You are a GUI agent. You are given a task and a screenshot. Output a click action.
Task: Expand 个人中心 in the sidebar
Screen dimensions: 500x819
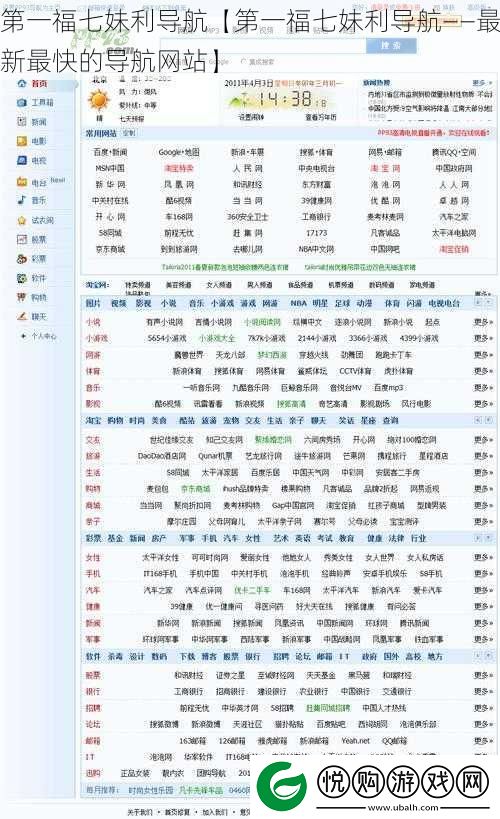tap(40, 336)
